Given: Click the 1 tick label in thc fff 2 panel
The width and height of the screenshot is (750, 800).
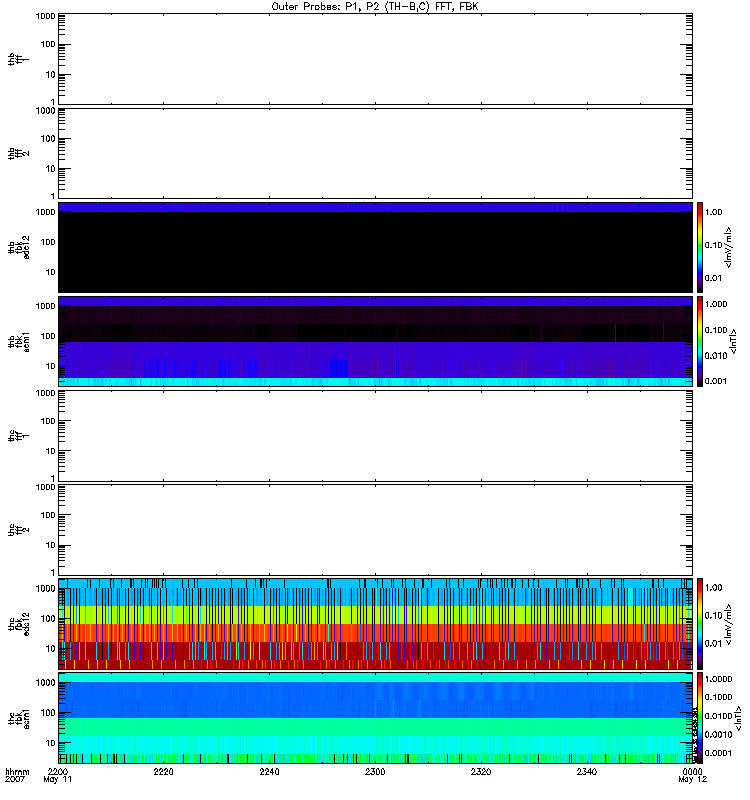Looking at the screenshot, I should tap(53, 572).
